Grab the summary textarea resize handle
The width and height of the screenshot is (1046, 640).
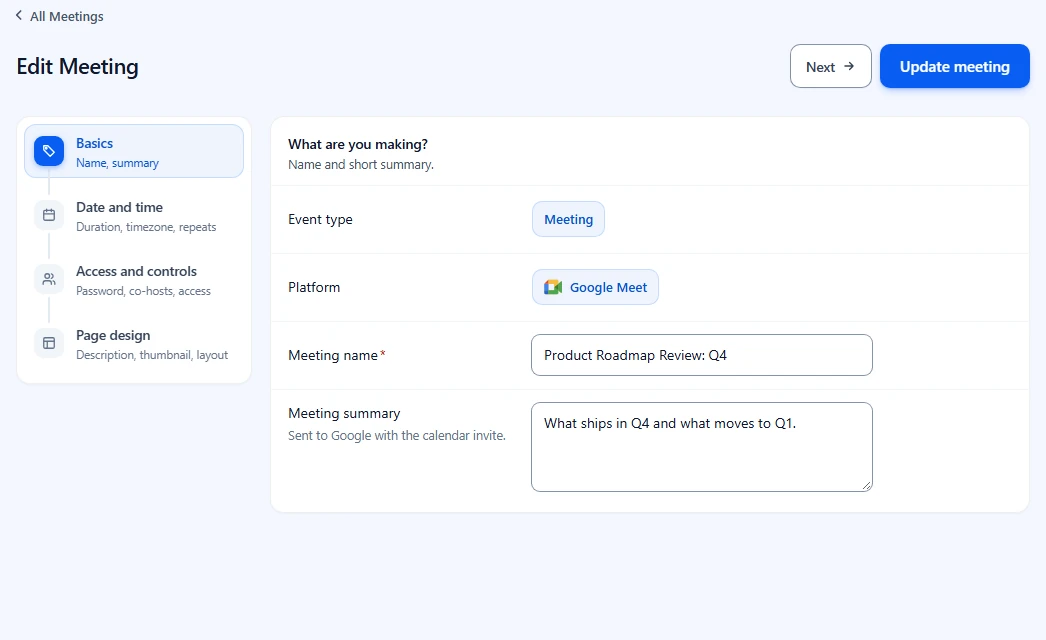click(x=867, y=486)
